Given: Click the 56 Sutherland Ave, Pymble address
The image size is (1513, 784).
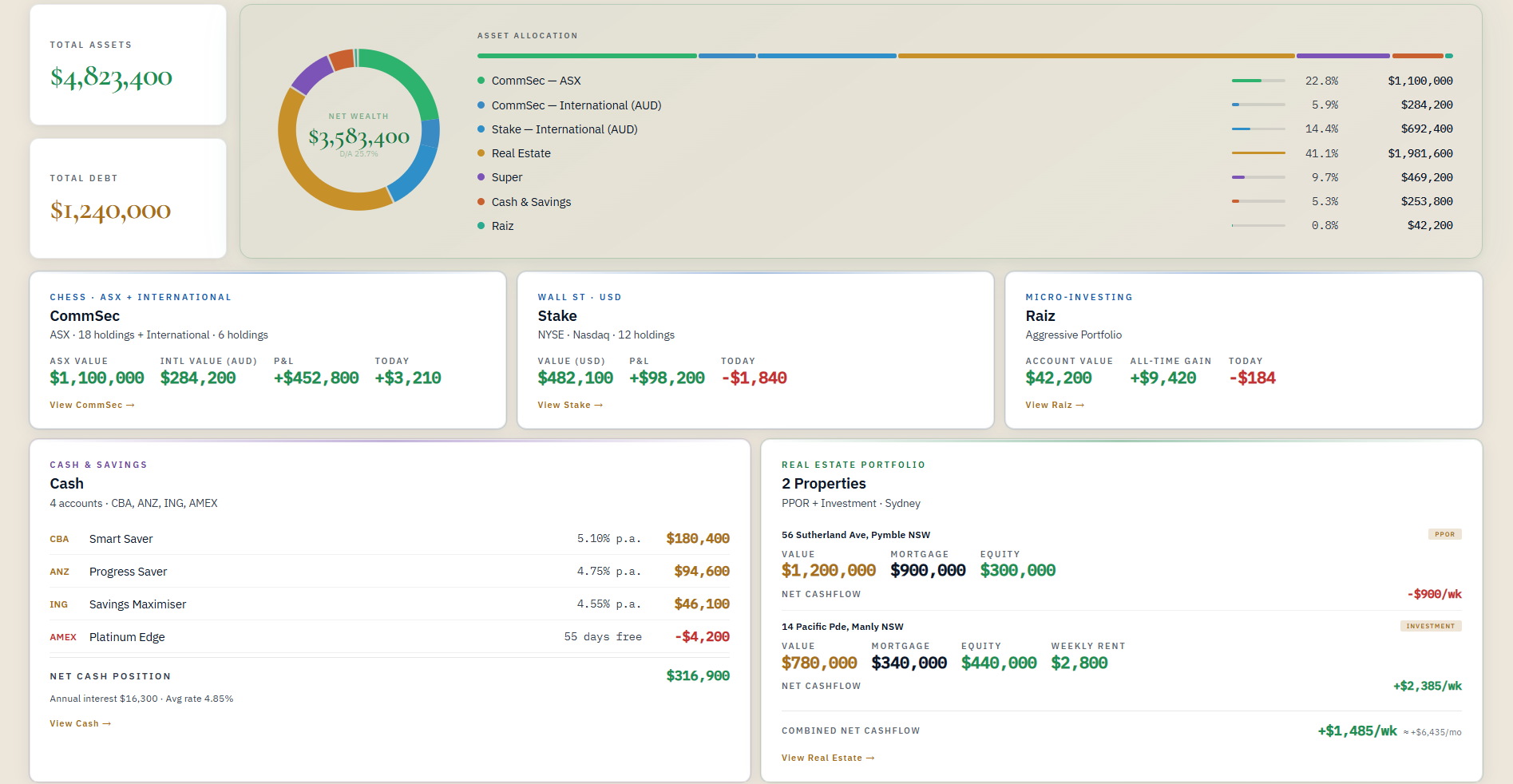Looking at the screenshot, I should [x=856, y=535].
